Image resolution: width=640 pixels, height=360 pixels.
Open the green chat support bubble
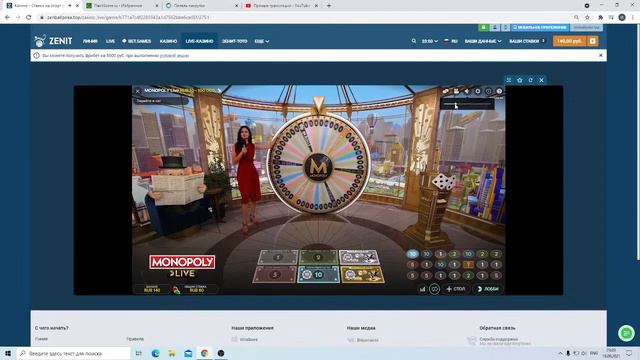coord(626,333)
